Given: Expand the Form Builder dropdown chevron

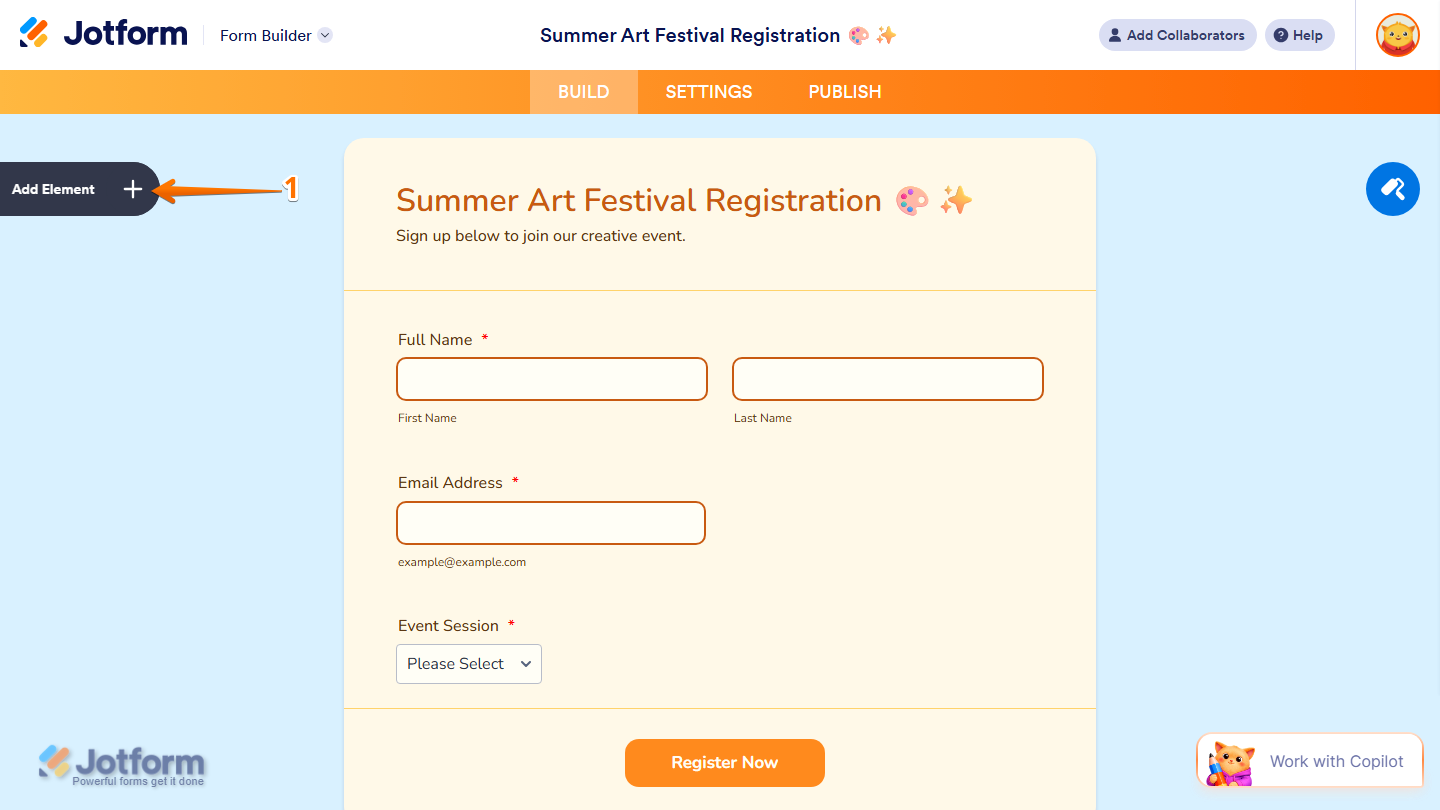Looking at the screenshot, I should pos(324,35).
